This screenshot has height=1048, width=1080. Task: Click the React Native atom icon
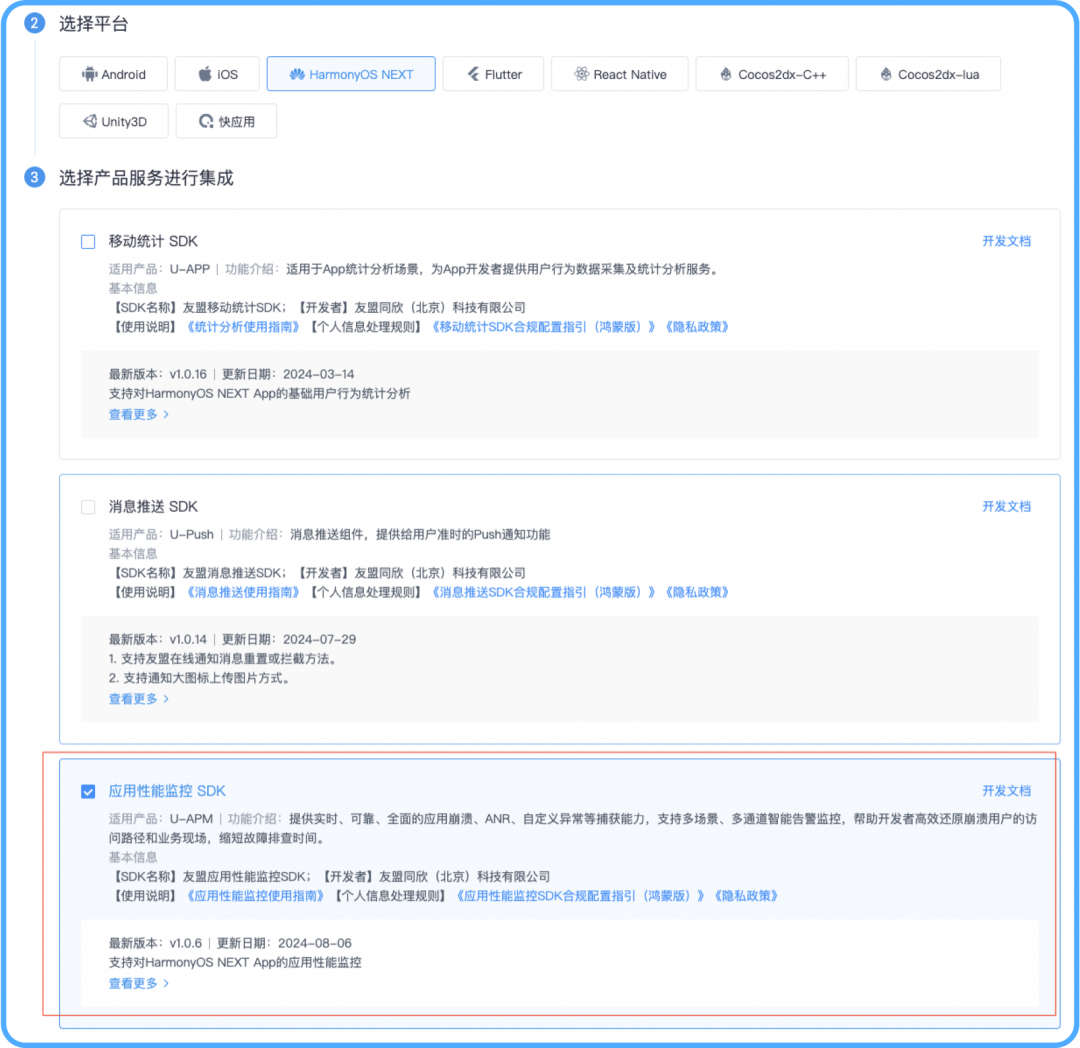pos(581,74)
